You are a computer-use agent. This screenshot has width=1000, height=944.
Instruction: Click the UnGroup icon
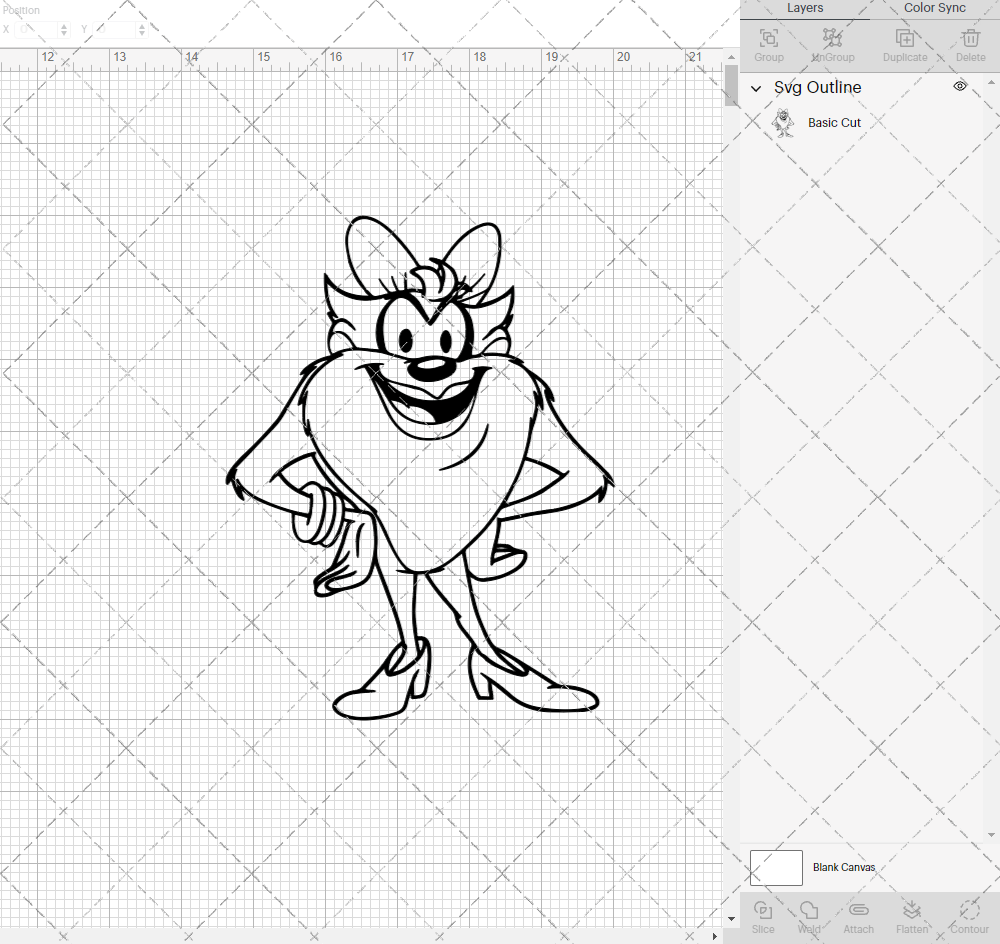click(x=832, y=40)
